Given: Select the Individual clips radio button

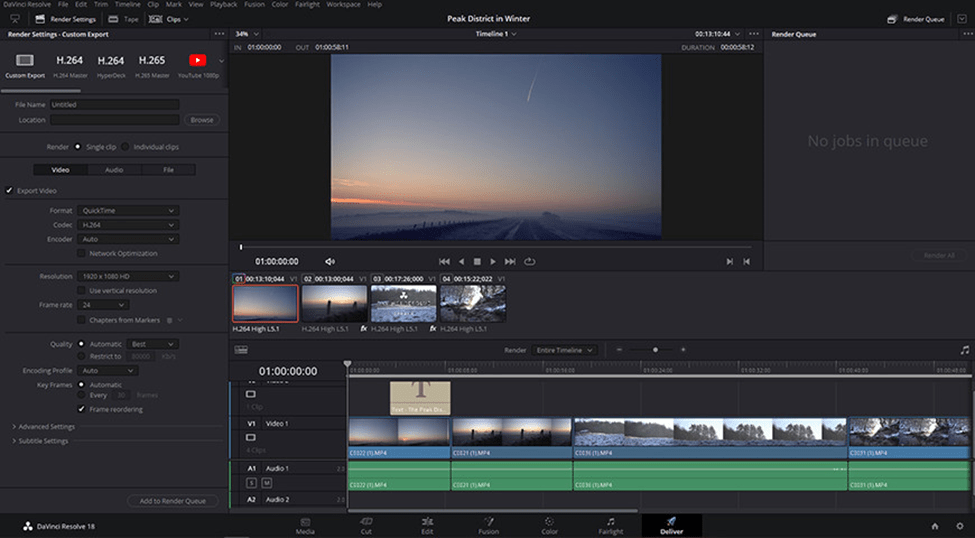Looking at the screenshot, I should [x=125, y=147].
